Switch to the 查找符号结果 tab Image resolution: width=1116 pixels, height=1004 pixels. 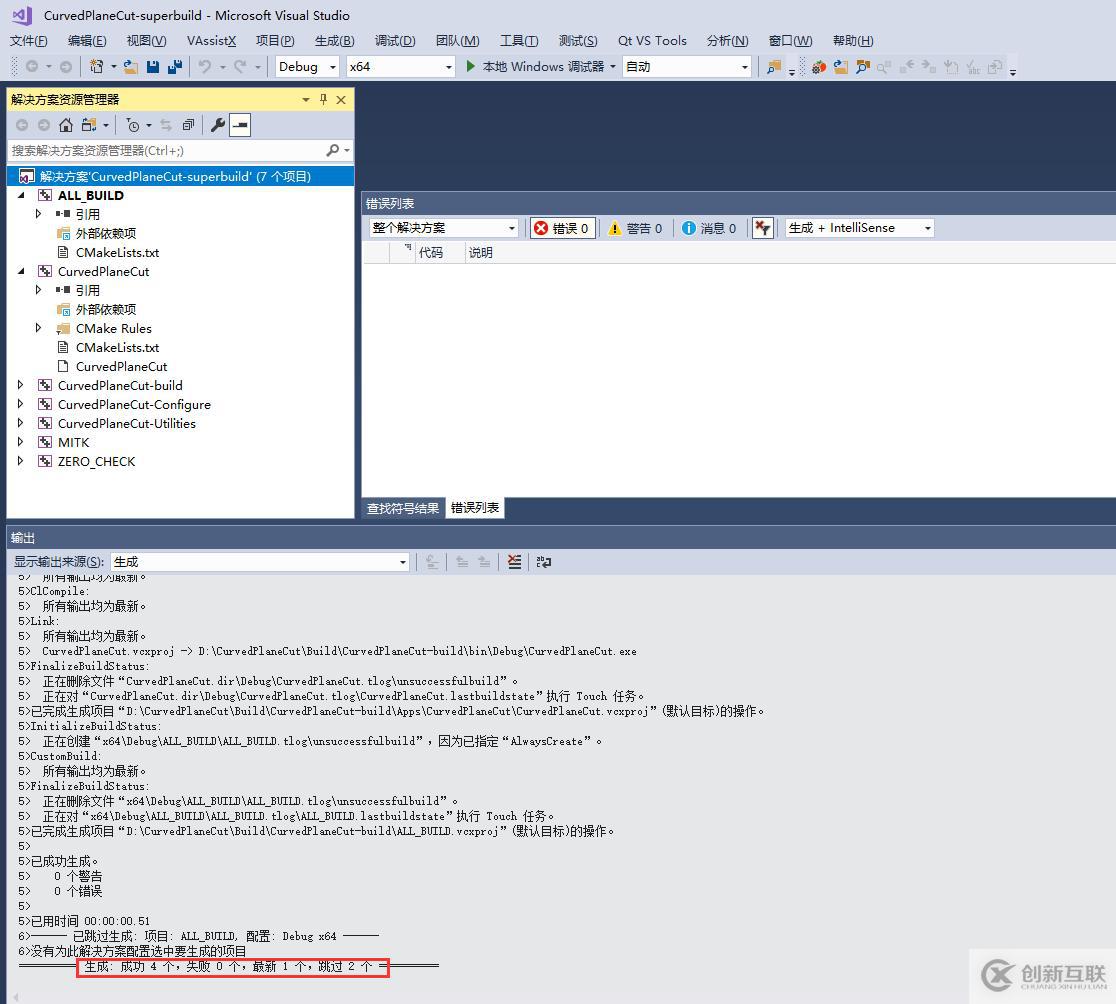pyautogui.click(x=403, y=508)
